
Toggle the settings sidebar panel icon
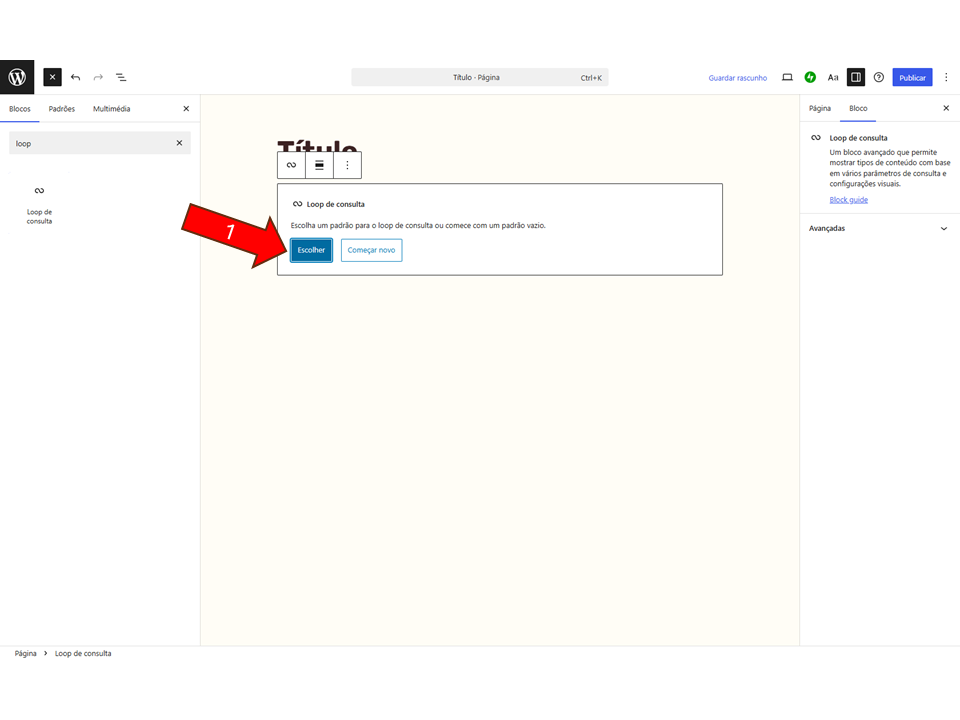click(855, 77)
